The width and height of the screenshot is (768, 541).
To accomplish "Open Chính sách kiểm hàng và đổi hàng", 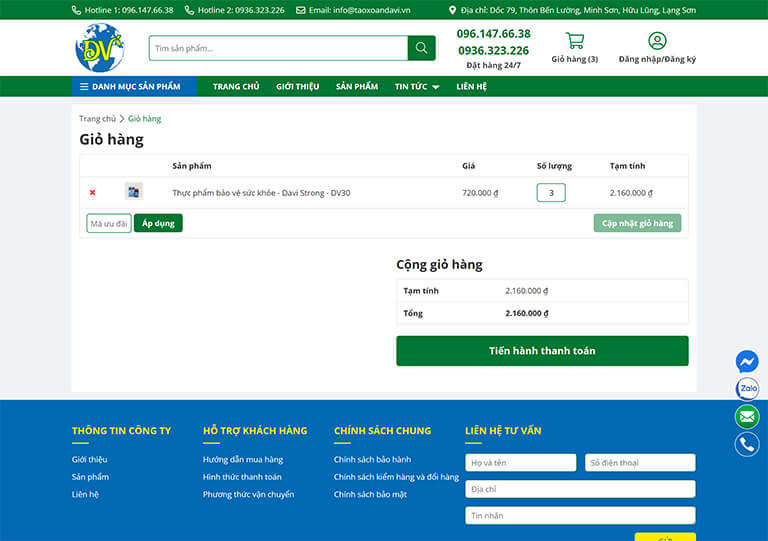I will (x=396, y=477).
